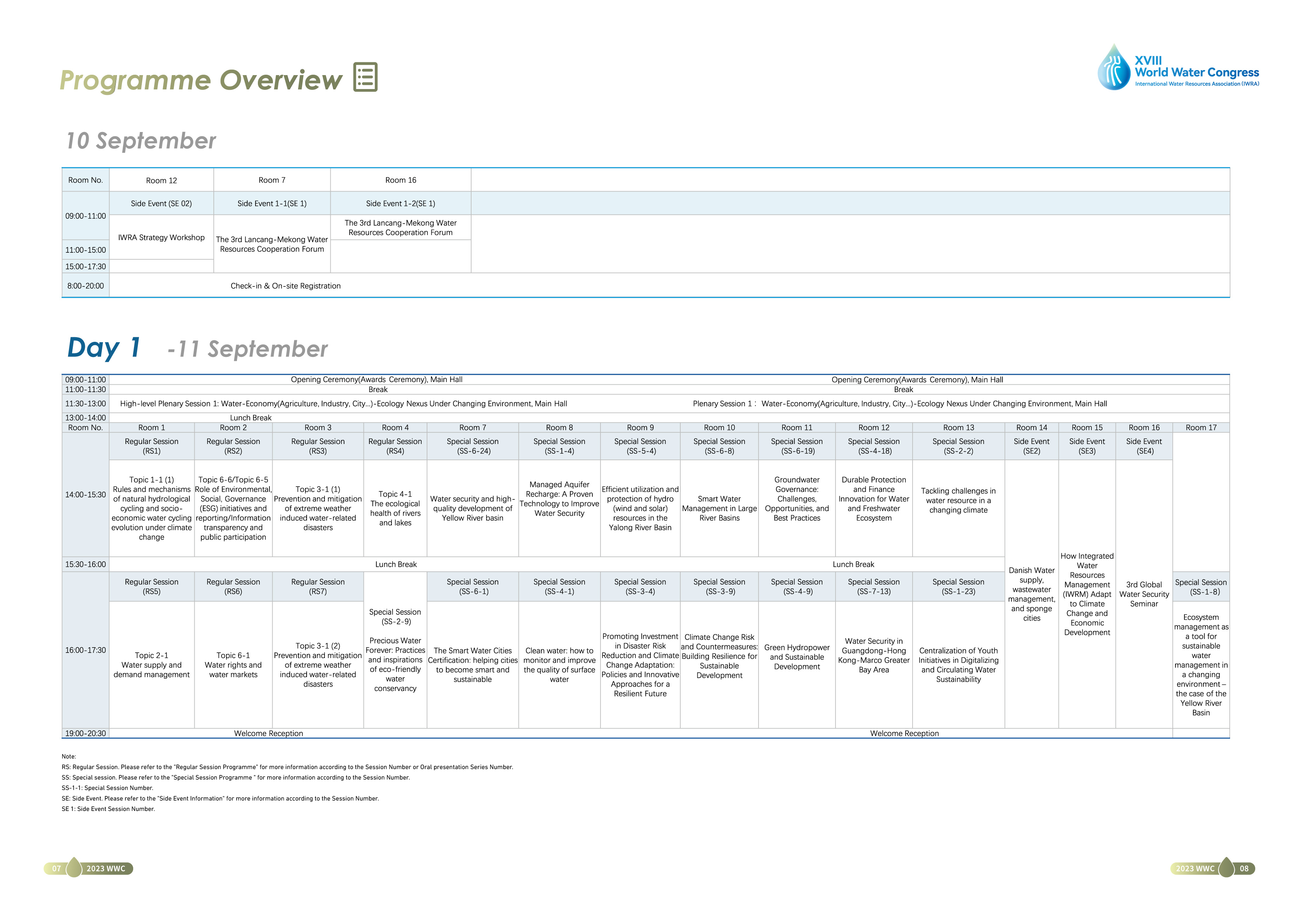The image size is (1299, 924).
Task: Click the "Regular Session (RS1)" cell
Action: pos(151,446)
